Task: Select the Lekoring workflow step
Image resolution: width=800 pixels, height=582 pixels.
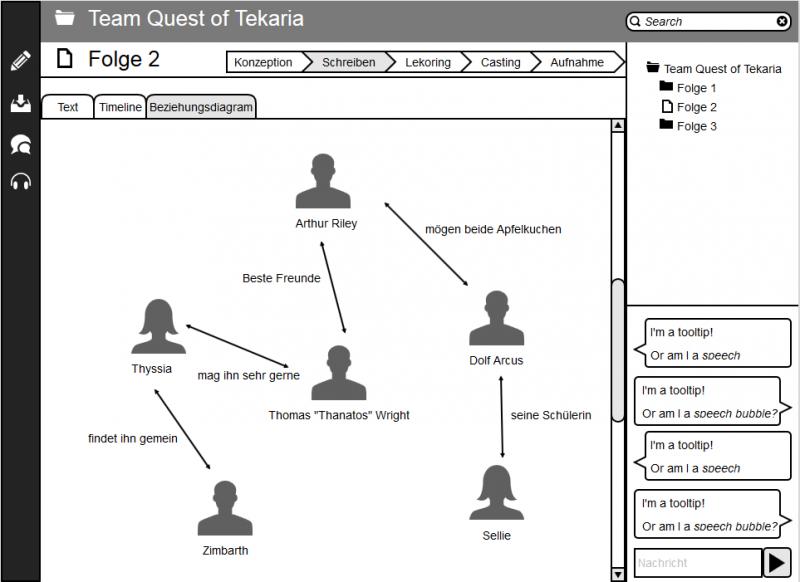Action: (427, 62)
